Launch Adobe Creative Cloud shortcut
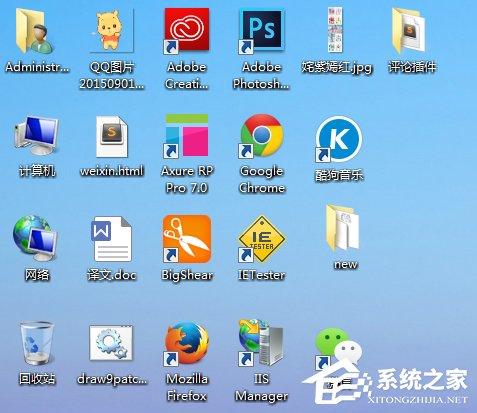Screen dimensions: 477x413 (x=187, y=31)
